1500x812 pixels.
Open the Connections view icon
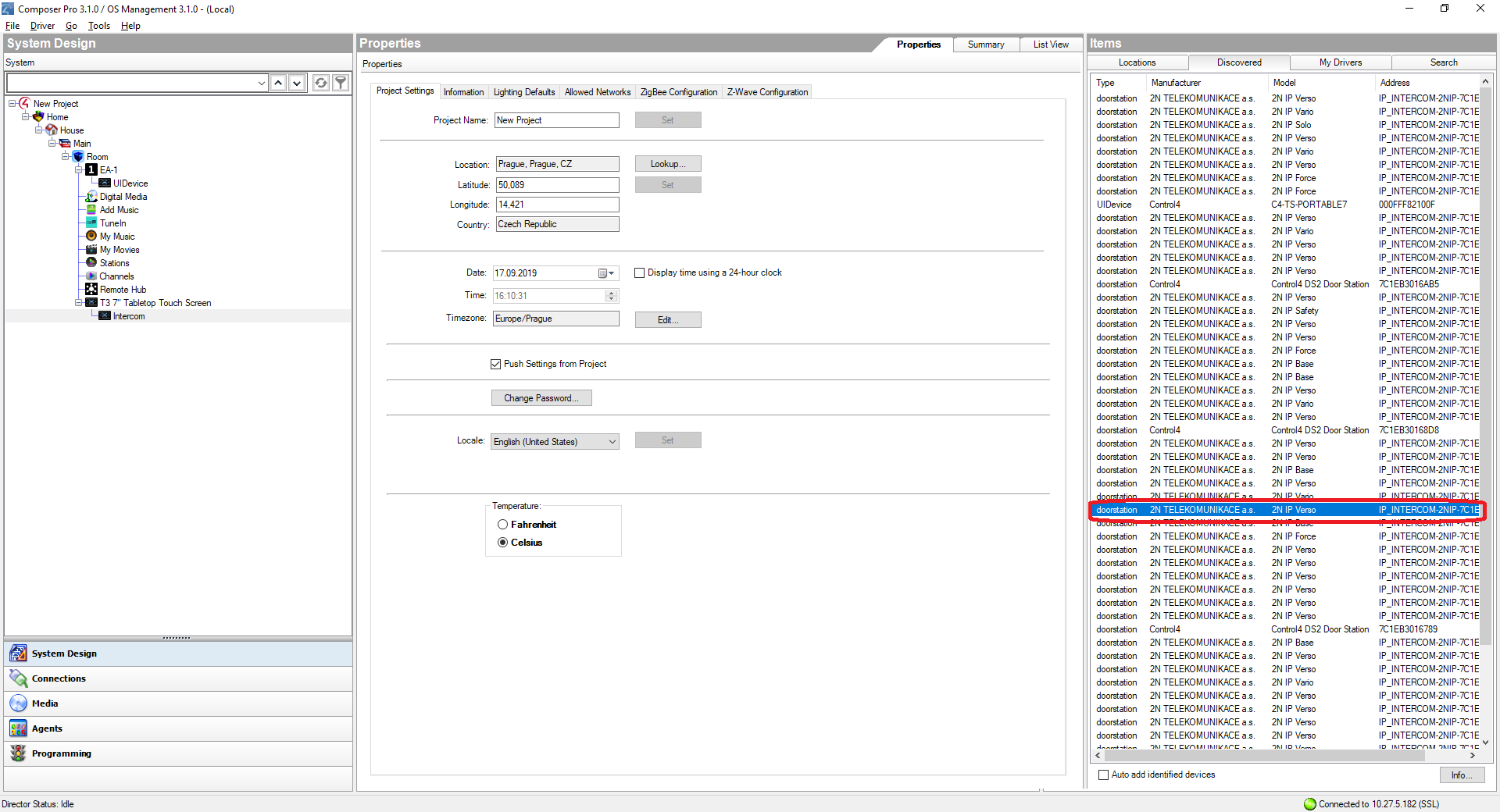(18, 678)
